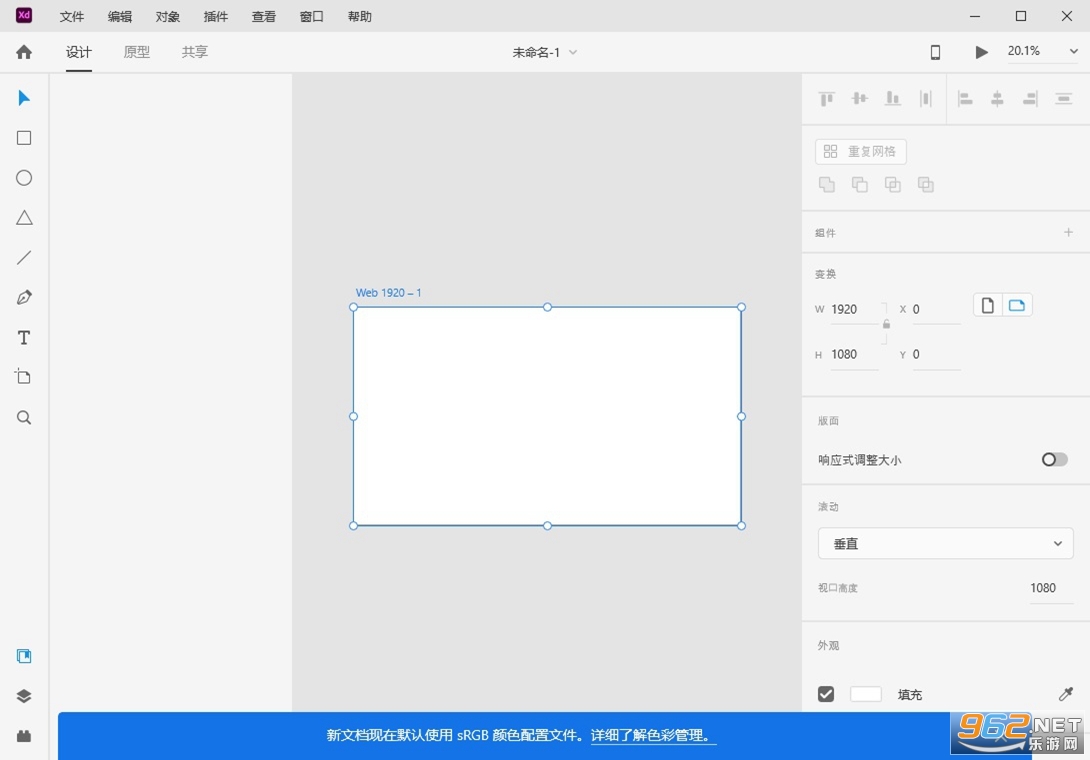Open the 插件 menu

click(215, 17)
